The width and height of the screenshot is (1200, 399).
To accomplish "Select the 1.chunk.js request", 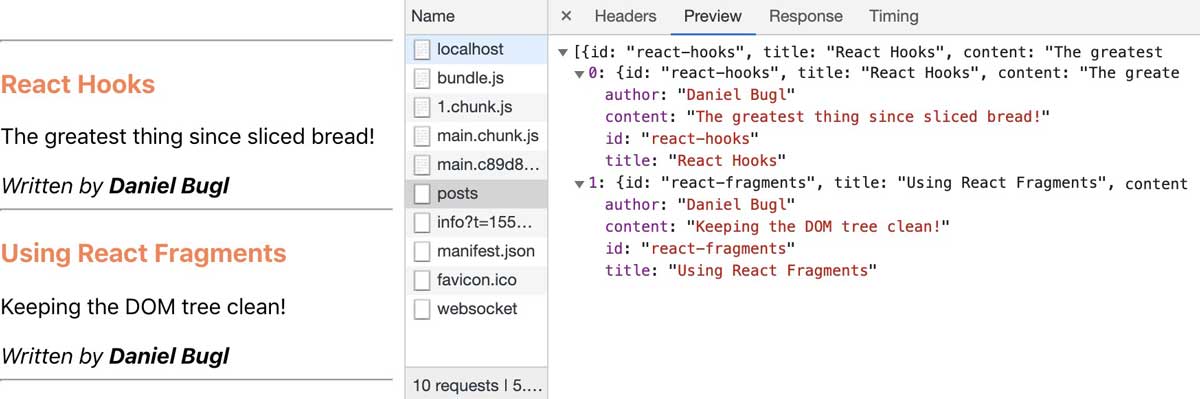I will (477, 107).
